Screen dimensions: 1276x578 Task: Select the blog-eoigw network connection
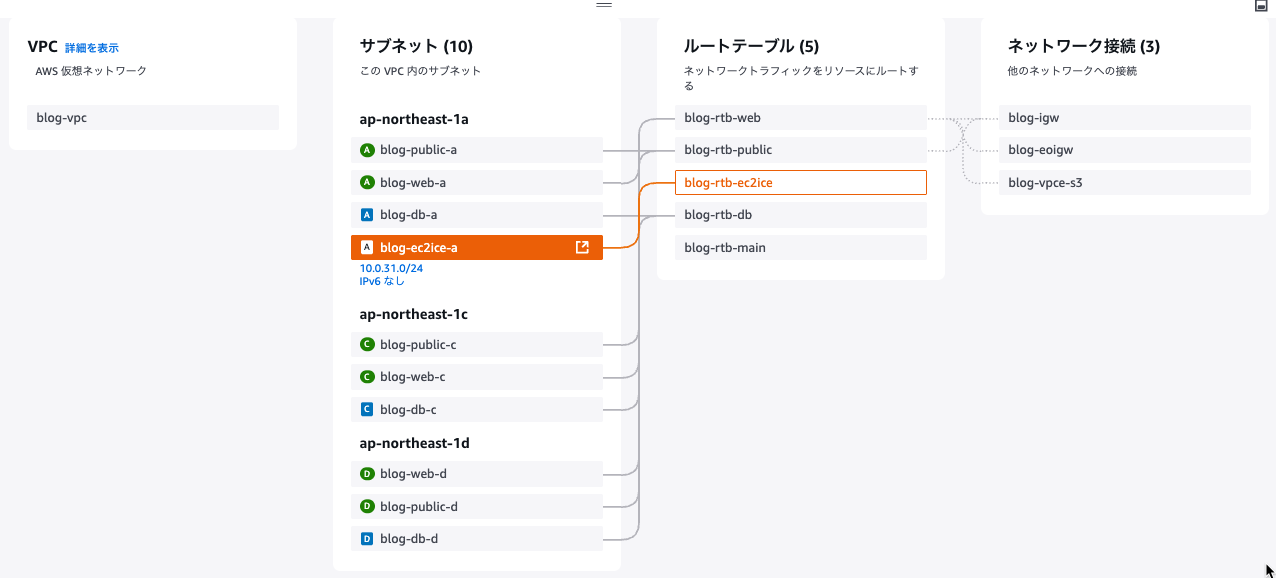click(1125, 150)
